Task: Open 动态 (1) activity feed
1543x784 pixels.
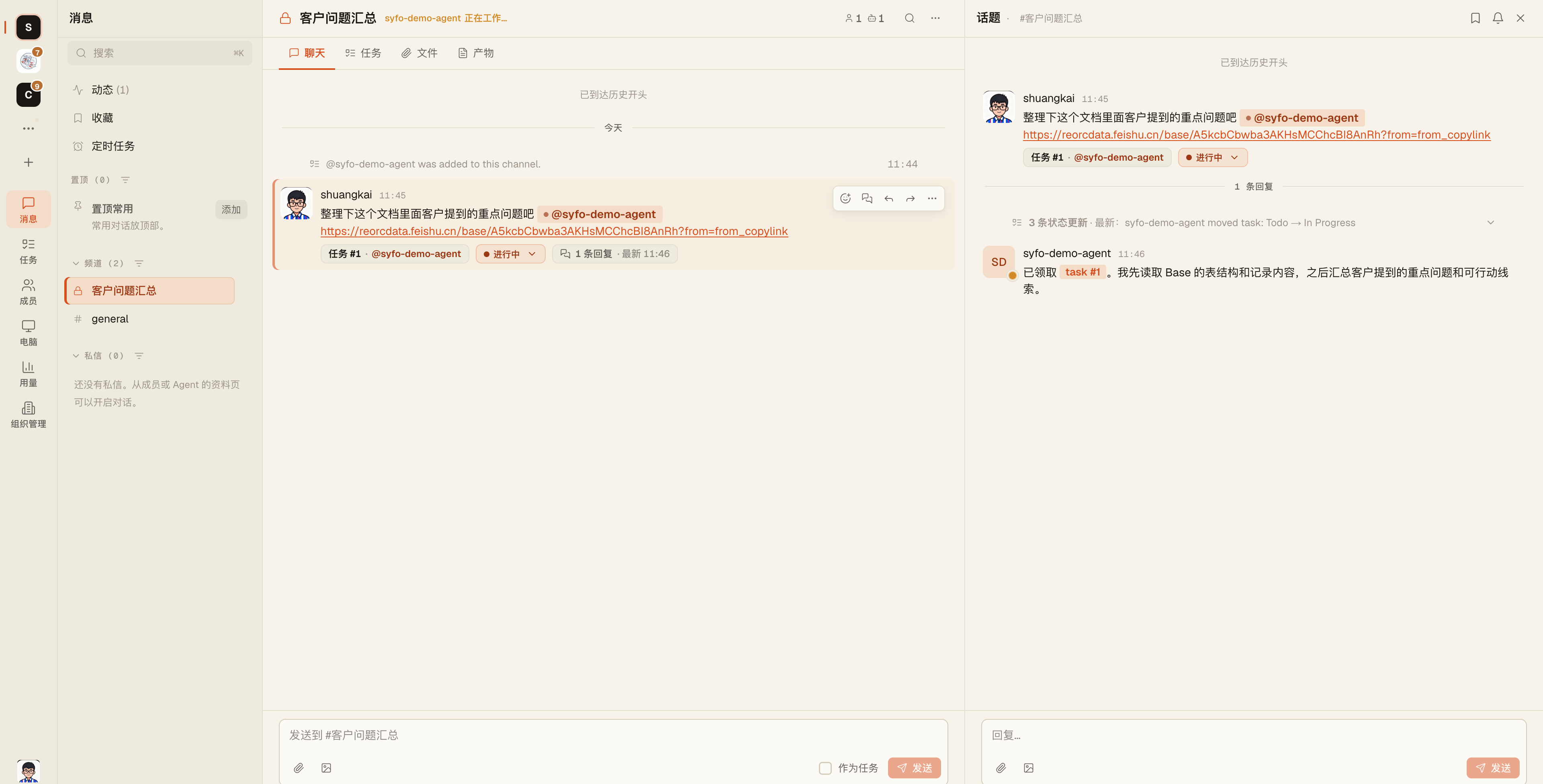Action: [x=160, y=90]
